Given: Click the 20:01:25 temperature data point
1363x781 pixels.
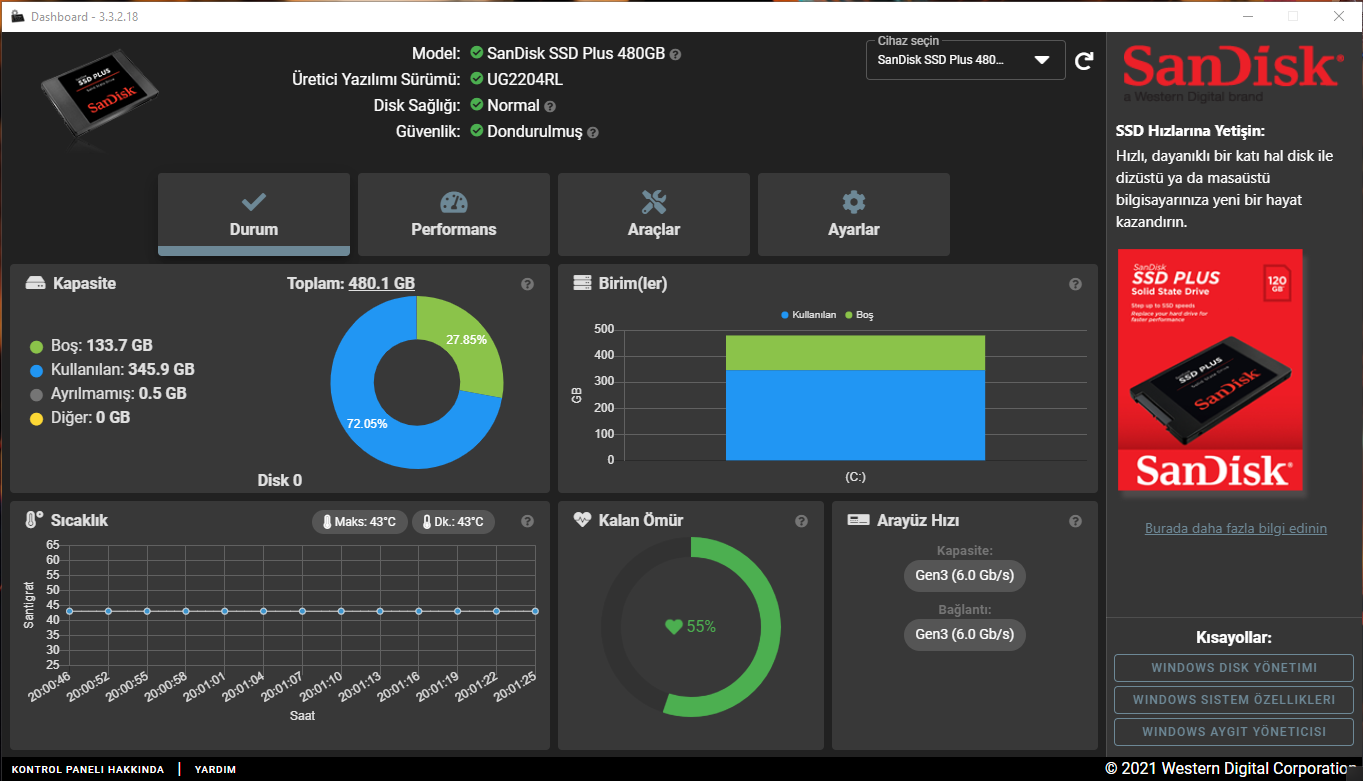Looking at the screenshot, I should pos(535,611).
